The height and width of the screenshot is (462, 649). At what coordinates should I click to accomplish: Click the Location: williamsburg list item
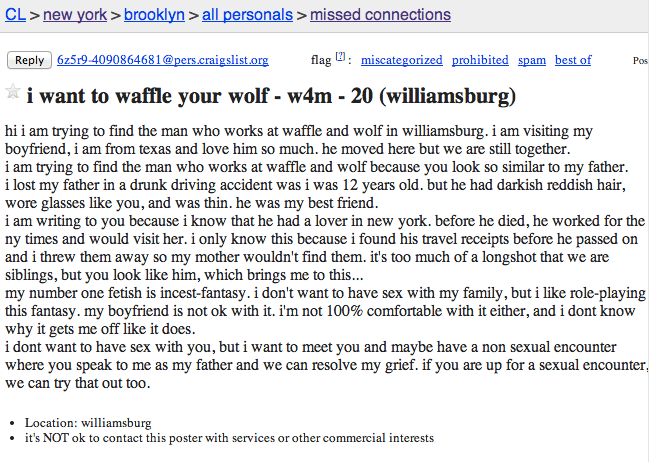click(88, 423)
